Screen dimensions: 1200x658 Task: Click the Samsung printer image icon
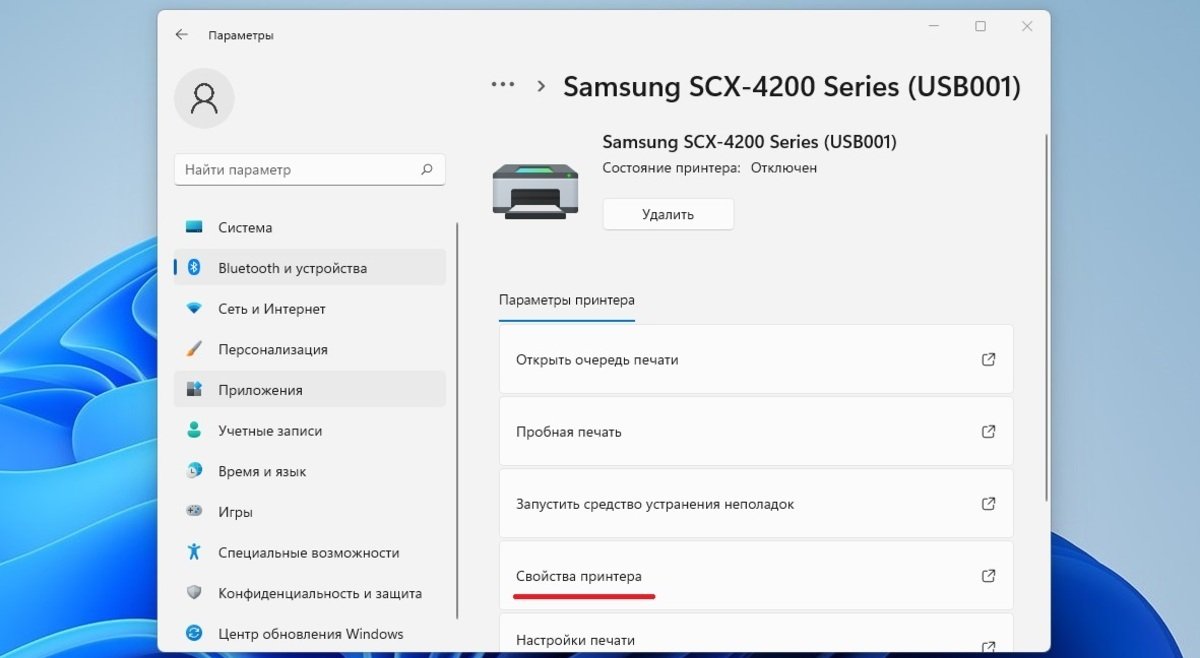click(x=535, y=190)
